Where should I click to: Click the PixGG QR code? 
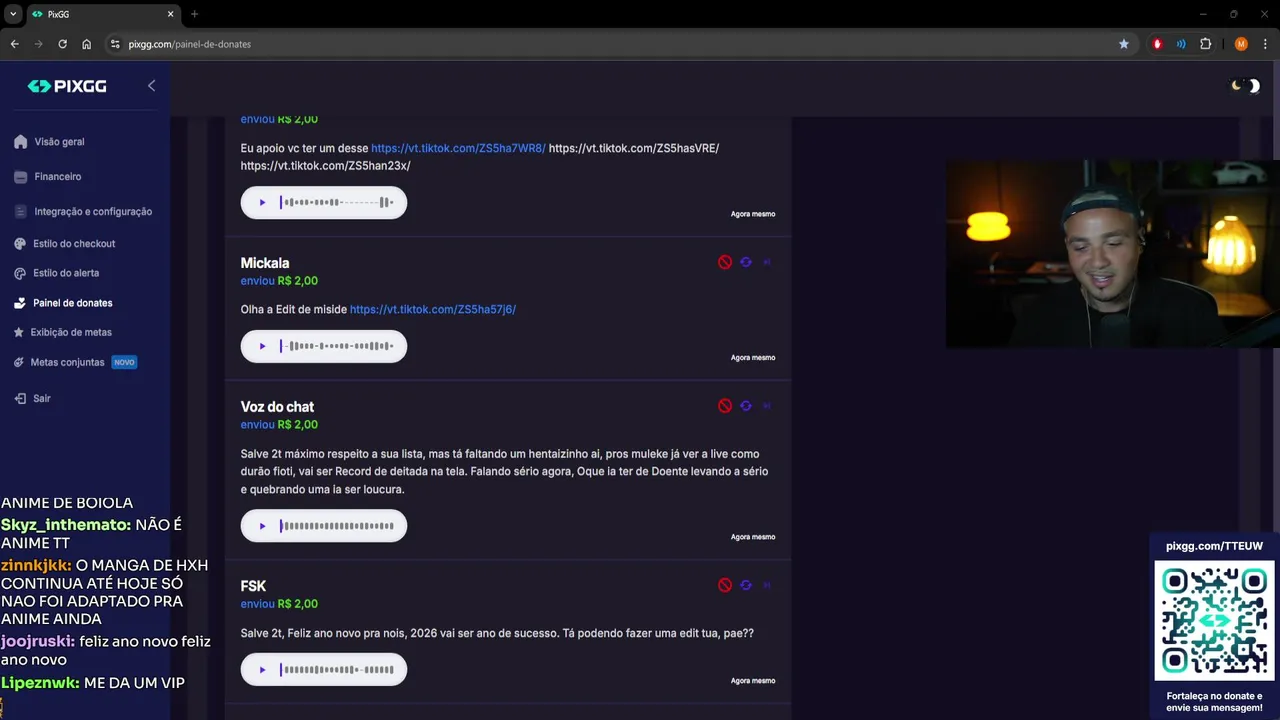pos(1215,620)
